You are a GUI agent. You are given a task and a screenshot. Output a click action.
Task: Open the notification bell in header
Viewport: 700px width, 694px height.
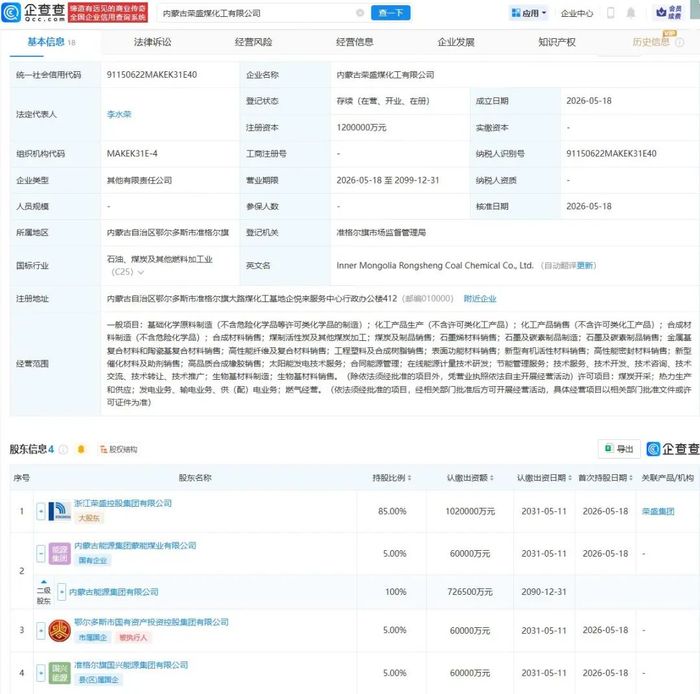click(631, 13)
